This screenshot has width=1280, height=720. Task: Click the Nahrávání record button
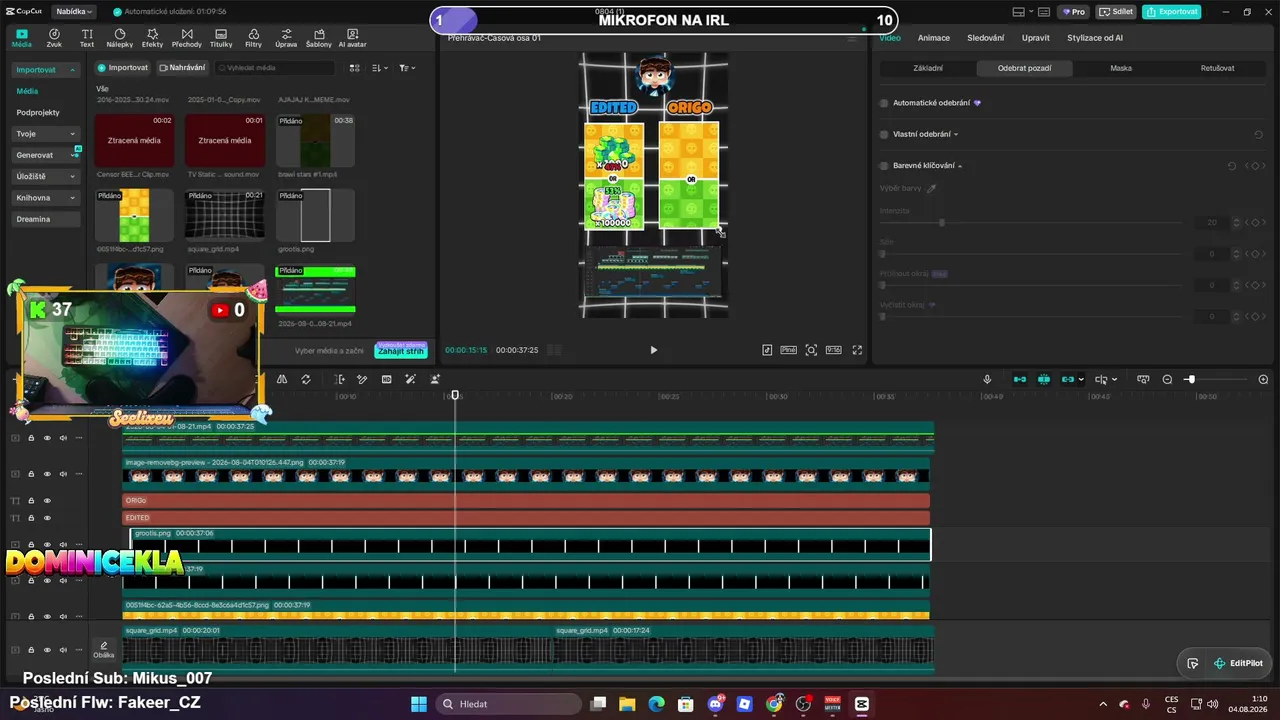point(182,68)
